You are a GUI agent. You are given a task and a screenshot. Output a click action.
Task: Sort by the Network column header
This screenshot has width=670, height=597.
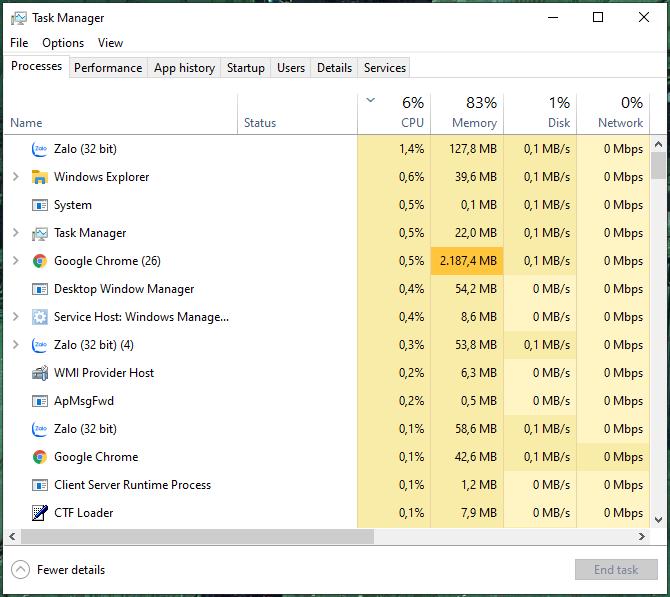613,114
